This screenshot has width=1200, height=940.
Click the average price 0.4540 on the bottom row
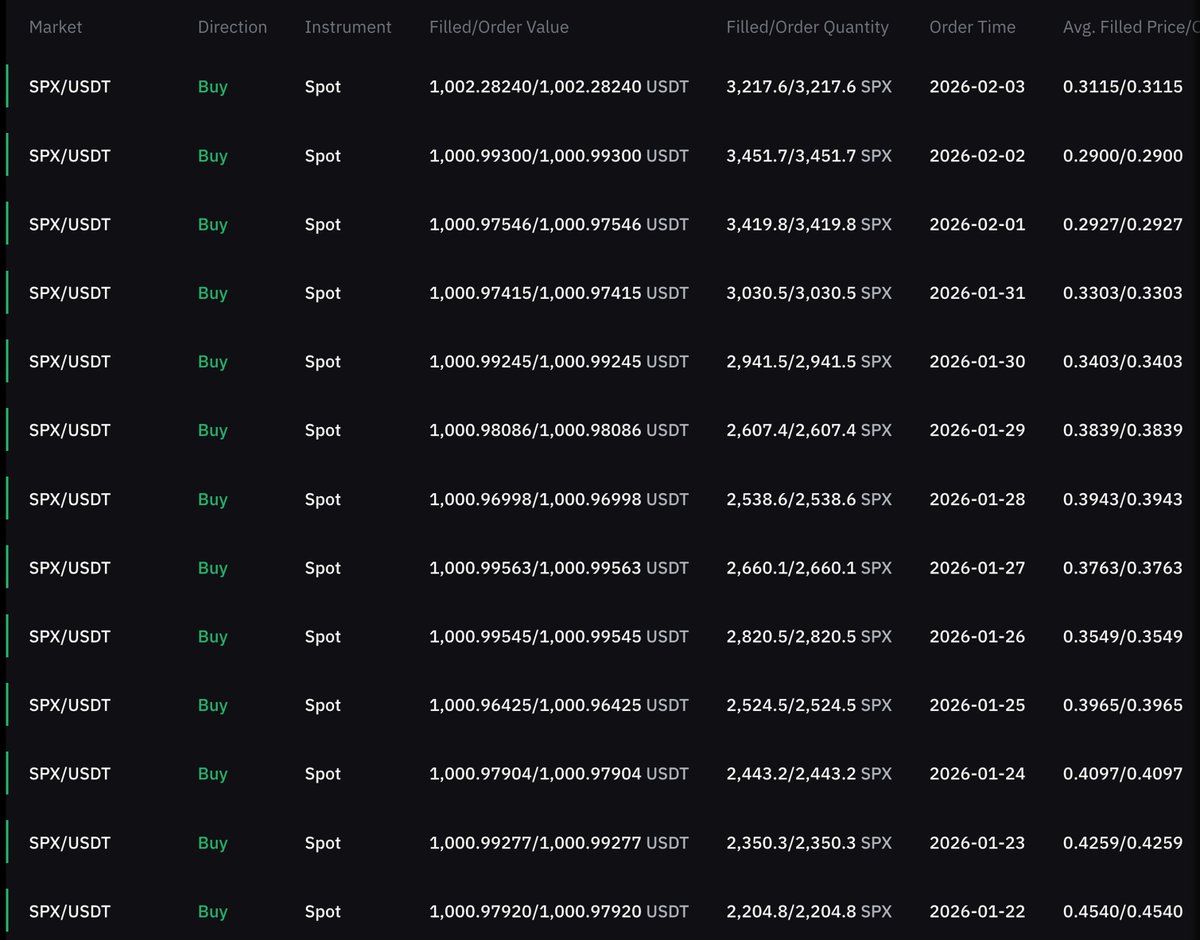pos(1120,911)
